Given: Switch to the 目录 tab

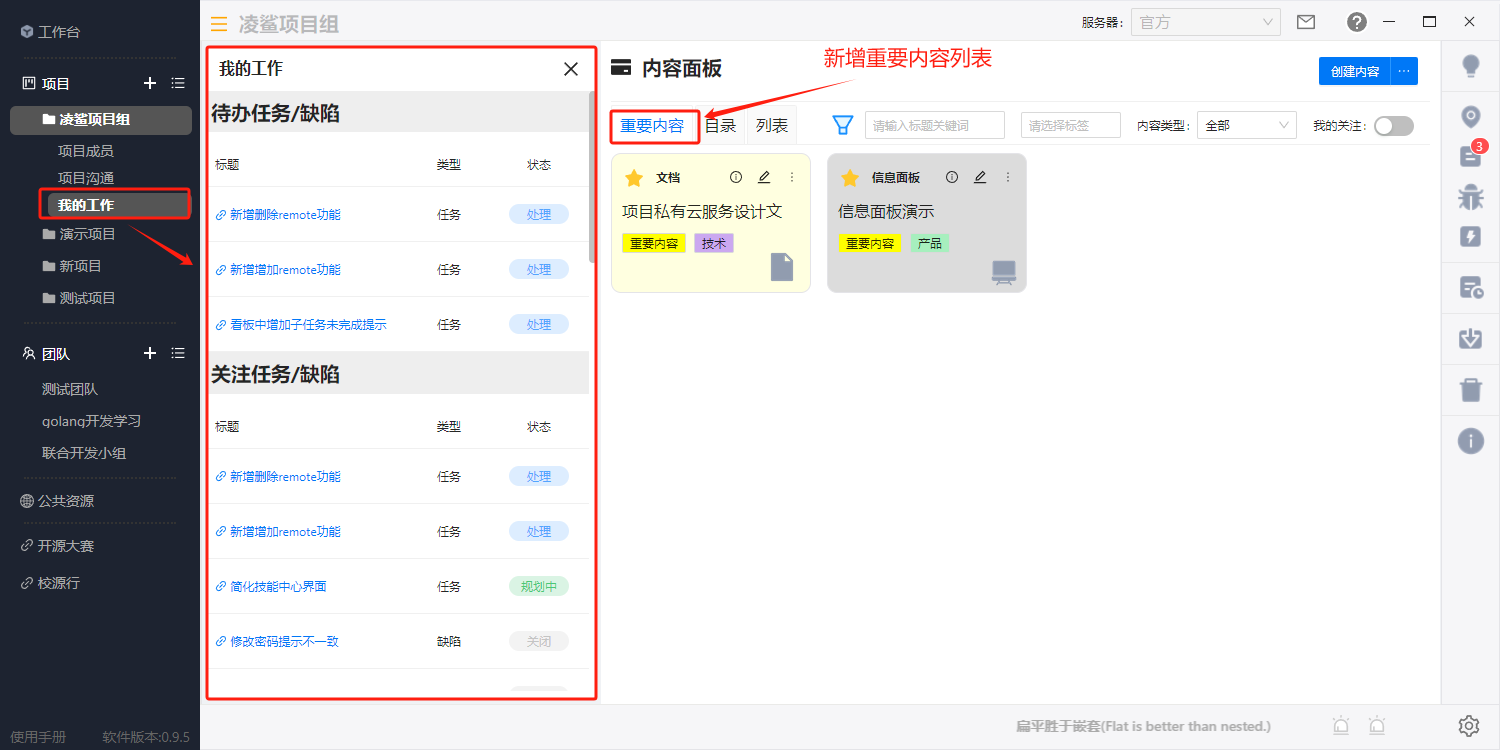Looking at the screenshot, I should pyautogui.click(x=720, y=126).
